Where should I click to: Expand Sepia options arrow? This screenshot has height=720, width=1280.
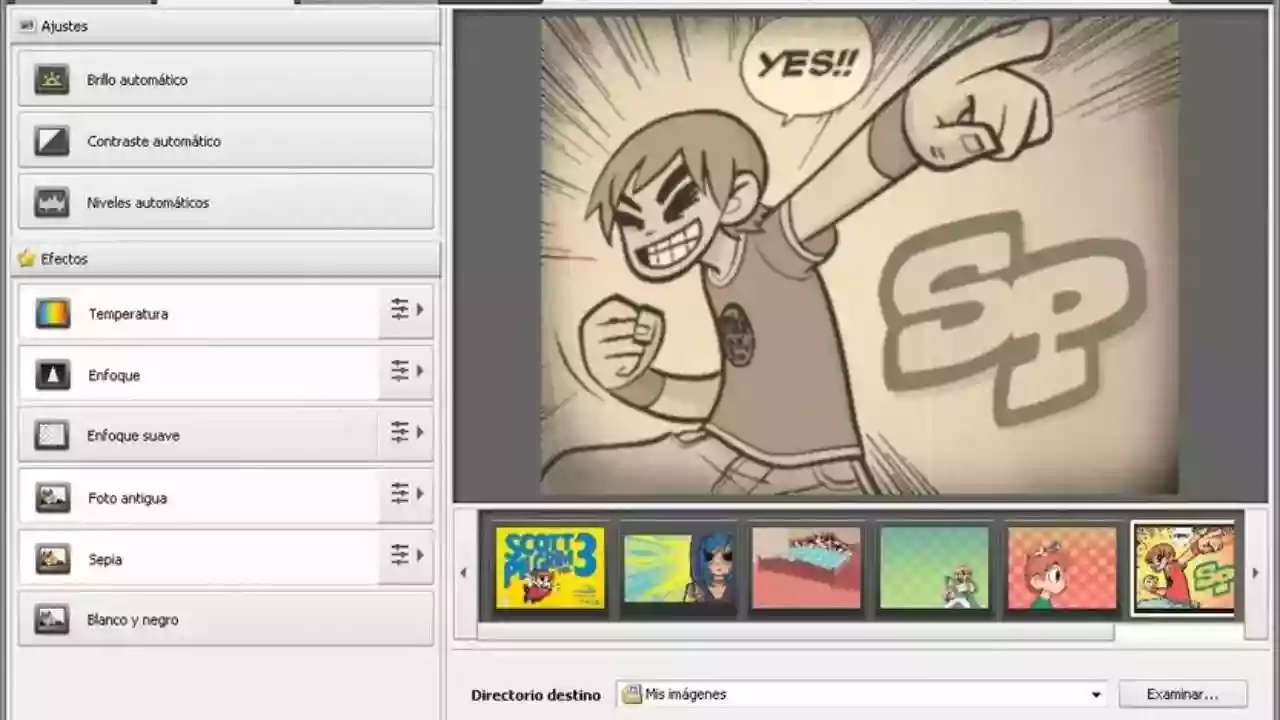click(421, 554)
